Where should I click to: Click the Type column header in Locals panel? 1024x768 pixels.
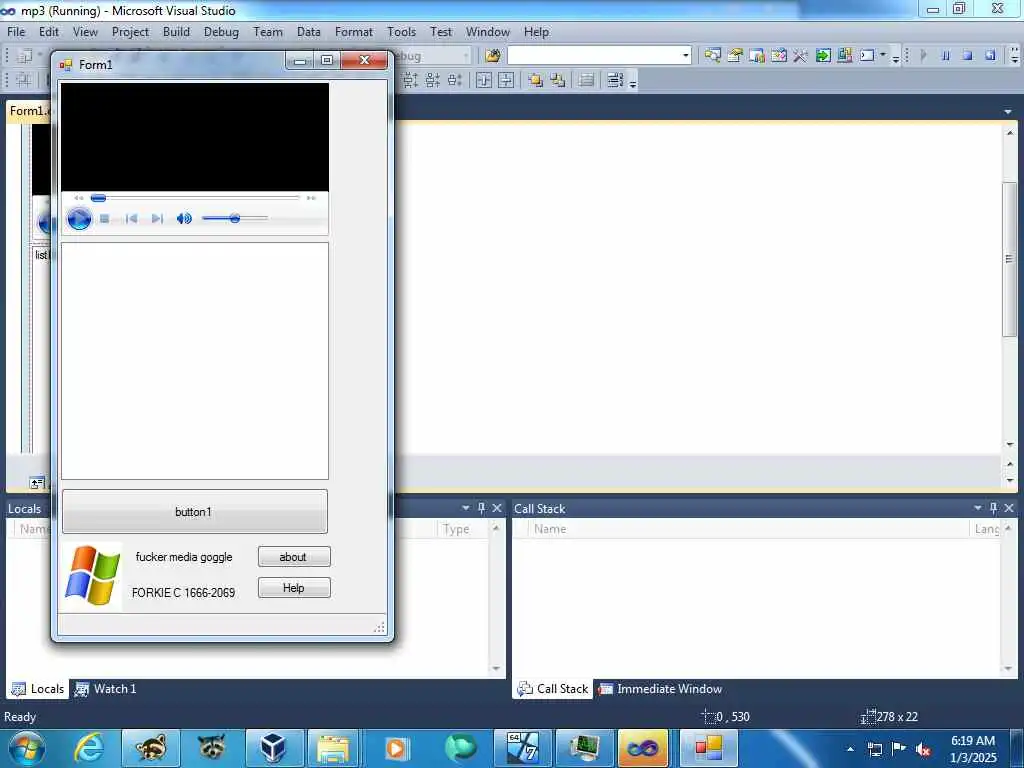click(x=462, y=528)
